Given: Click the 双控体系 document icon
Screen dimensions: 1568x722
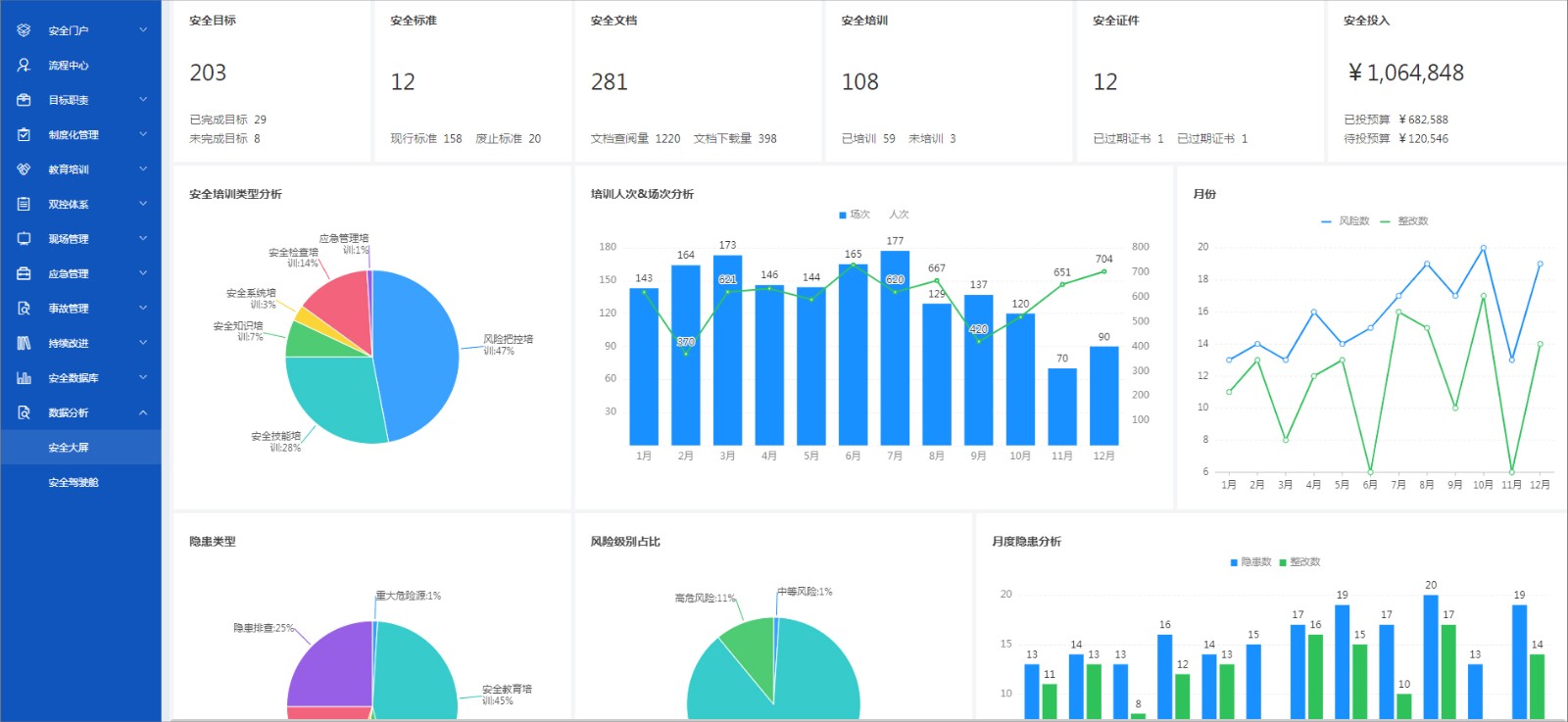Looking at the screenshot, I should pos(24,204).
